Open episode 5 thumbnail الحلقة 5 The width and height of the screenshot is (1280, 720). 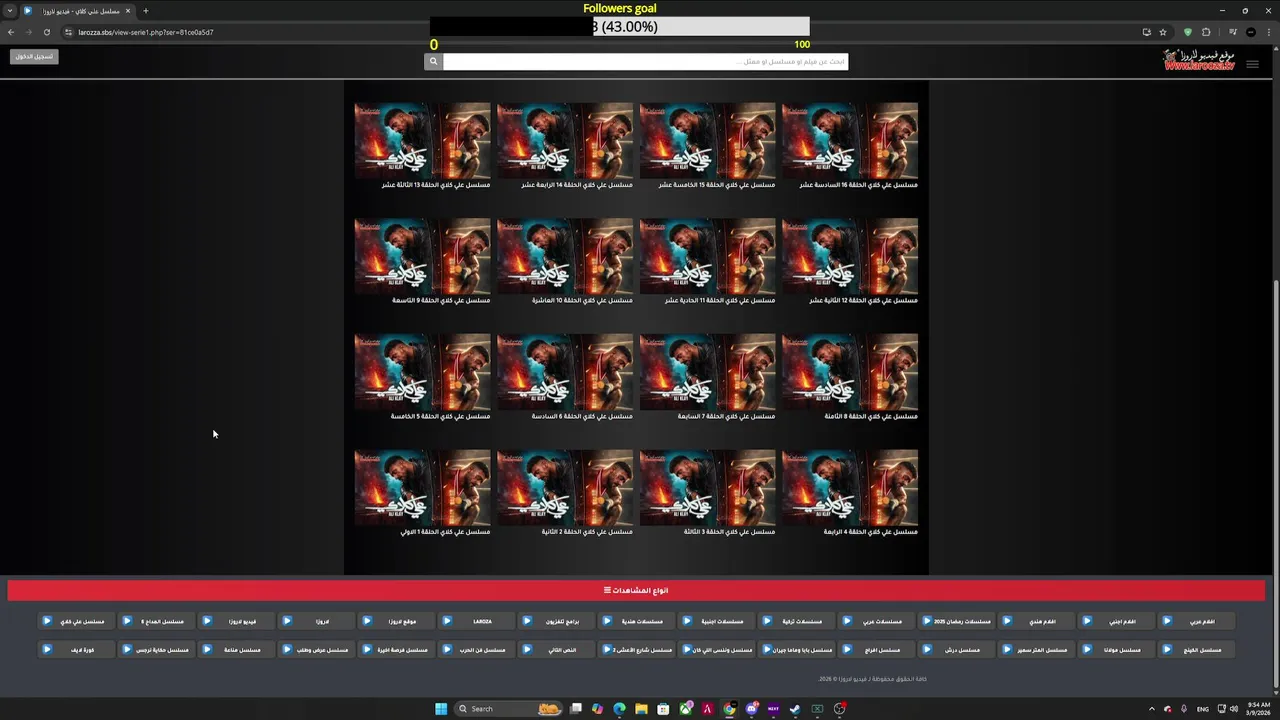pyautogui.click(x=422, y=372)
